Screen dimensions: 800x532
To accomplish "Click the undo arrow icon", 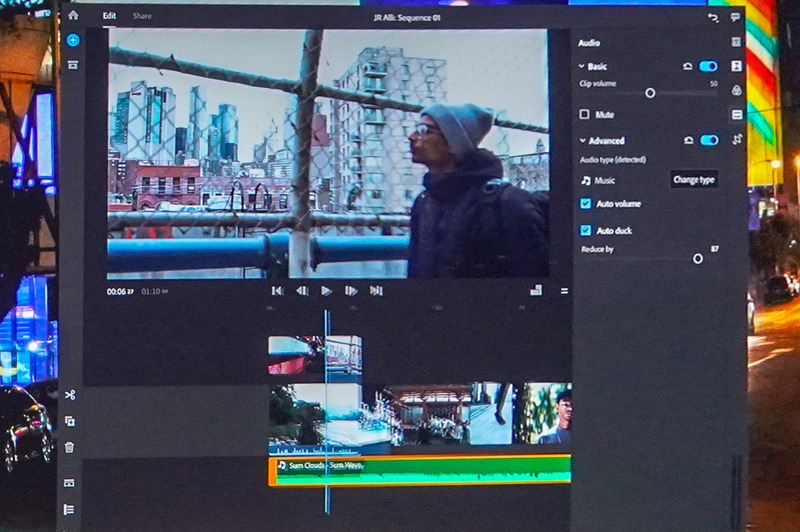I will click(x=713, y=18).
